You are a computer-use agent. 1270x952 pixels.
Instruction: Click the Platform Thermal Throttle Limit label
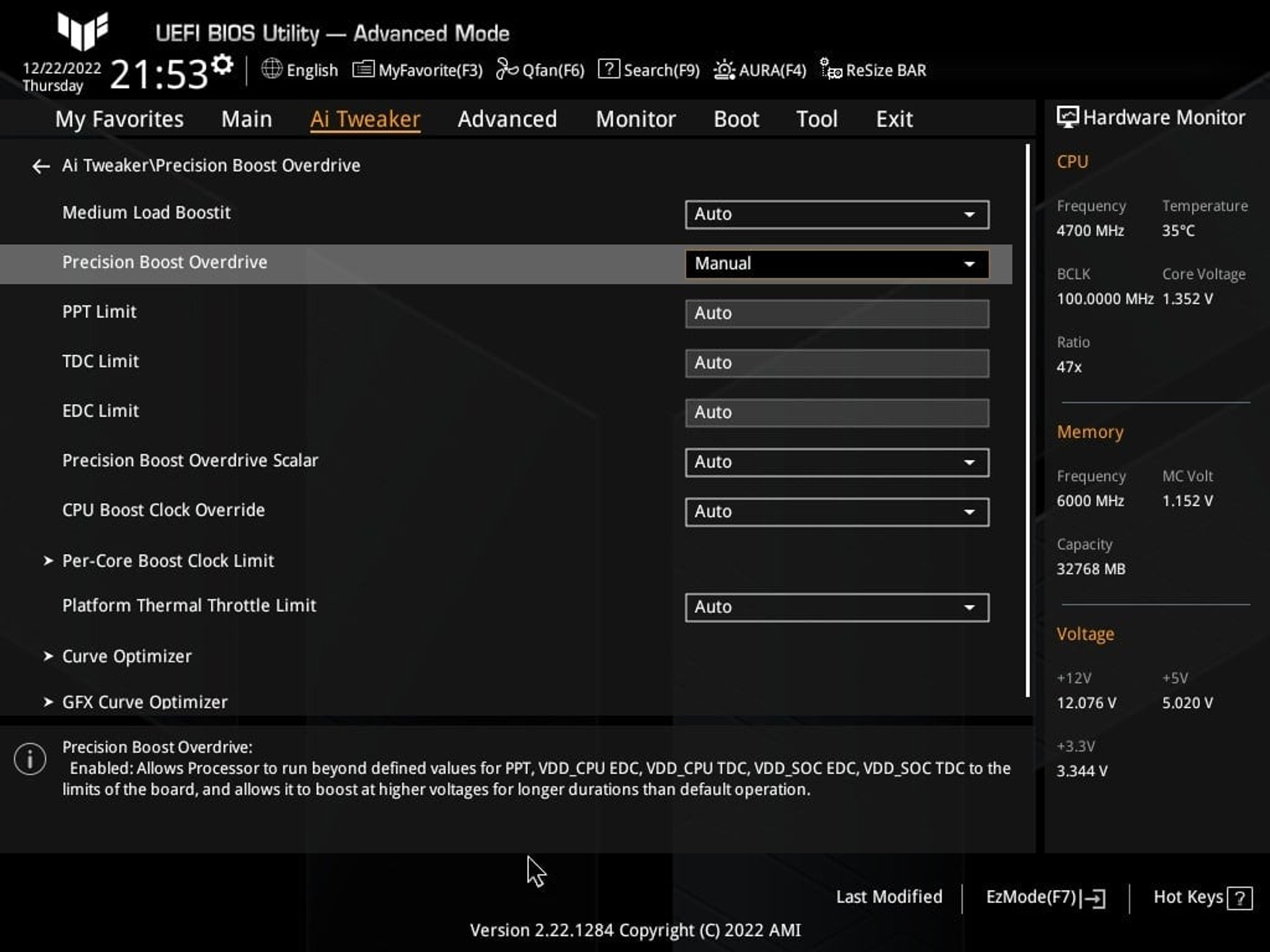click(x=189, y=606)
